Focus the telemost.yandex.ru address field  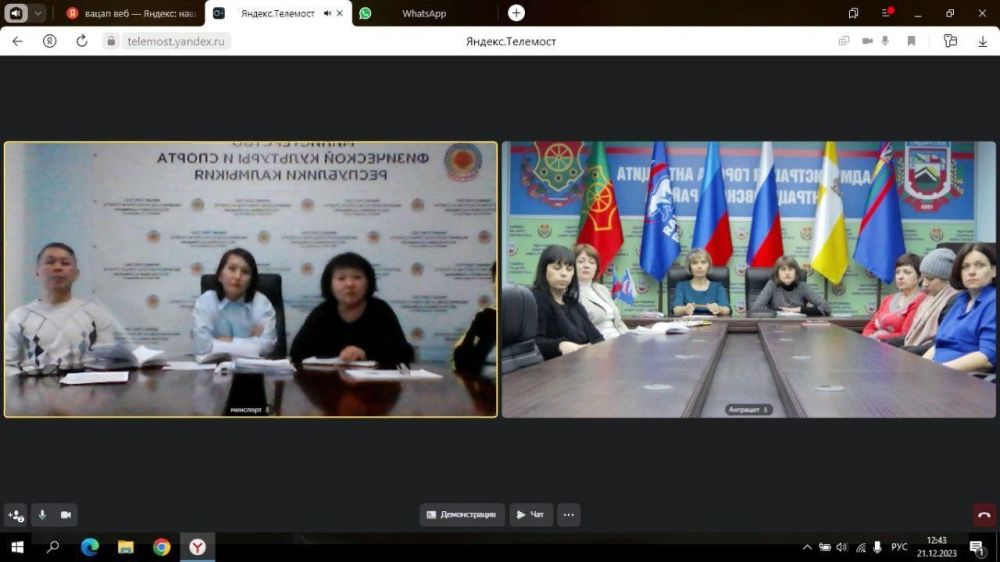tap(175, 41)
